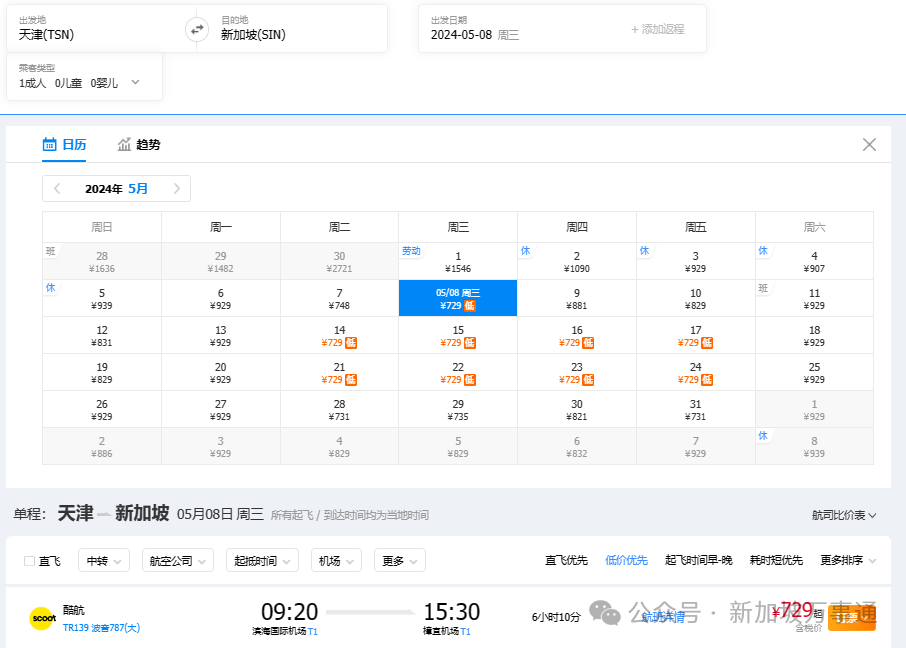Select the highlighted 05/08 周三 date cell

coord(458,298)
